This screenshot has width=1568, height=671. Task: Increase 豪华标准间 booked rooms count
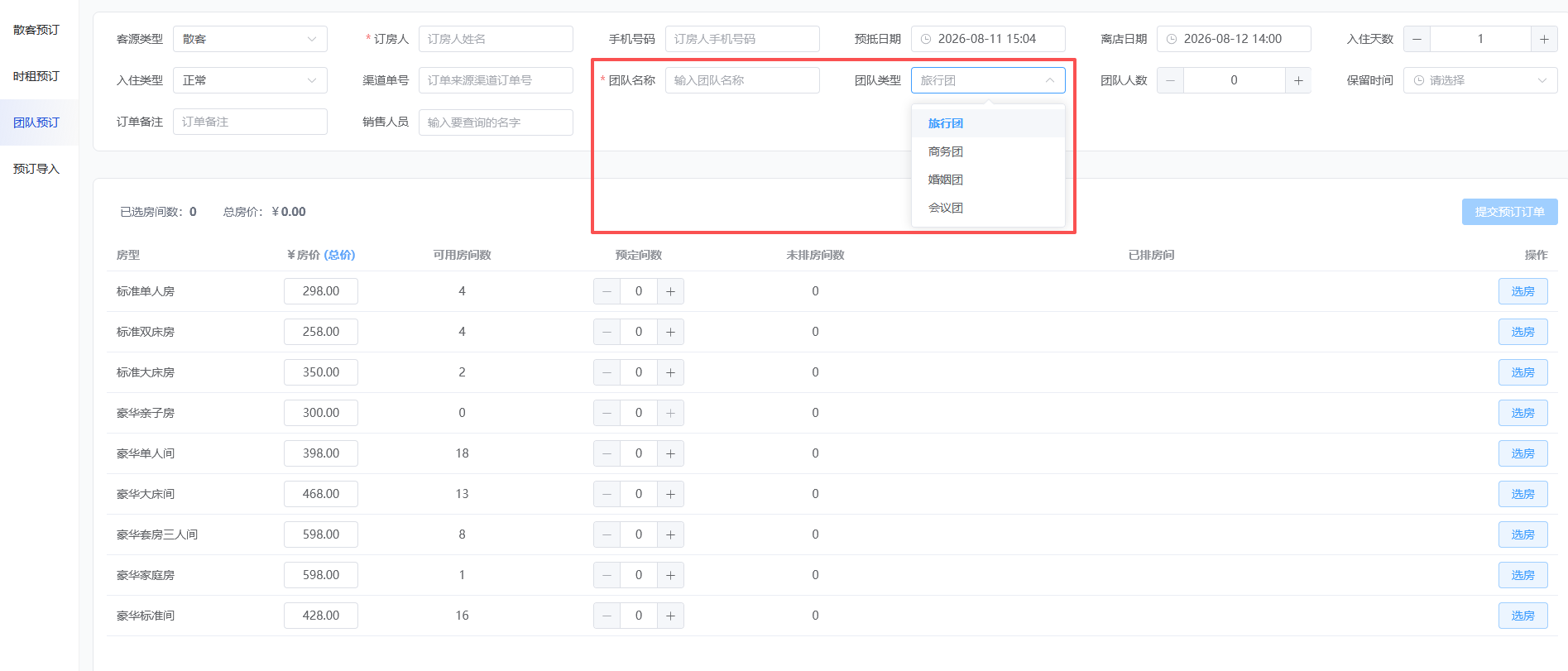tap(670, 616)
